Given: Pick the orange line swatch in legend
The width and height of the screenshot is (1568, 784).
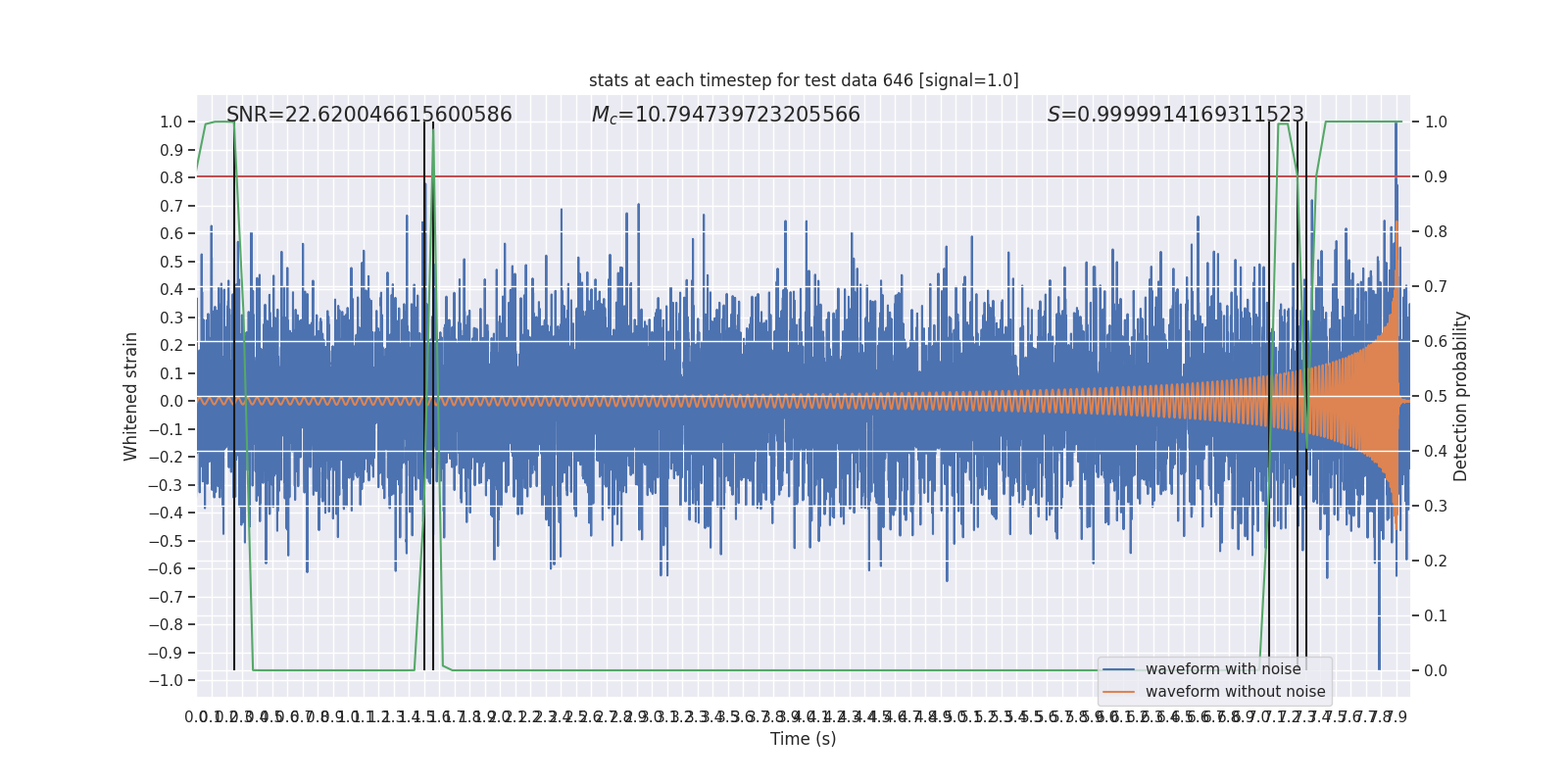Looking at the screenshot, I should tap(1118, 692).
